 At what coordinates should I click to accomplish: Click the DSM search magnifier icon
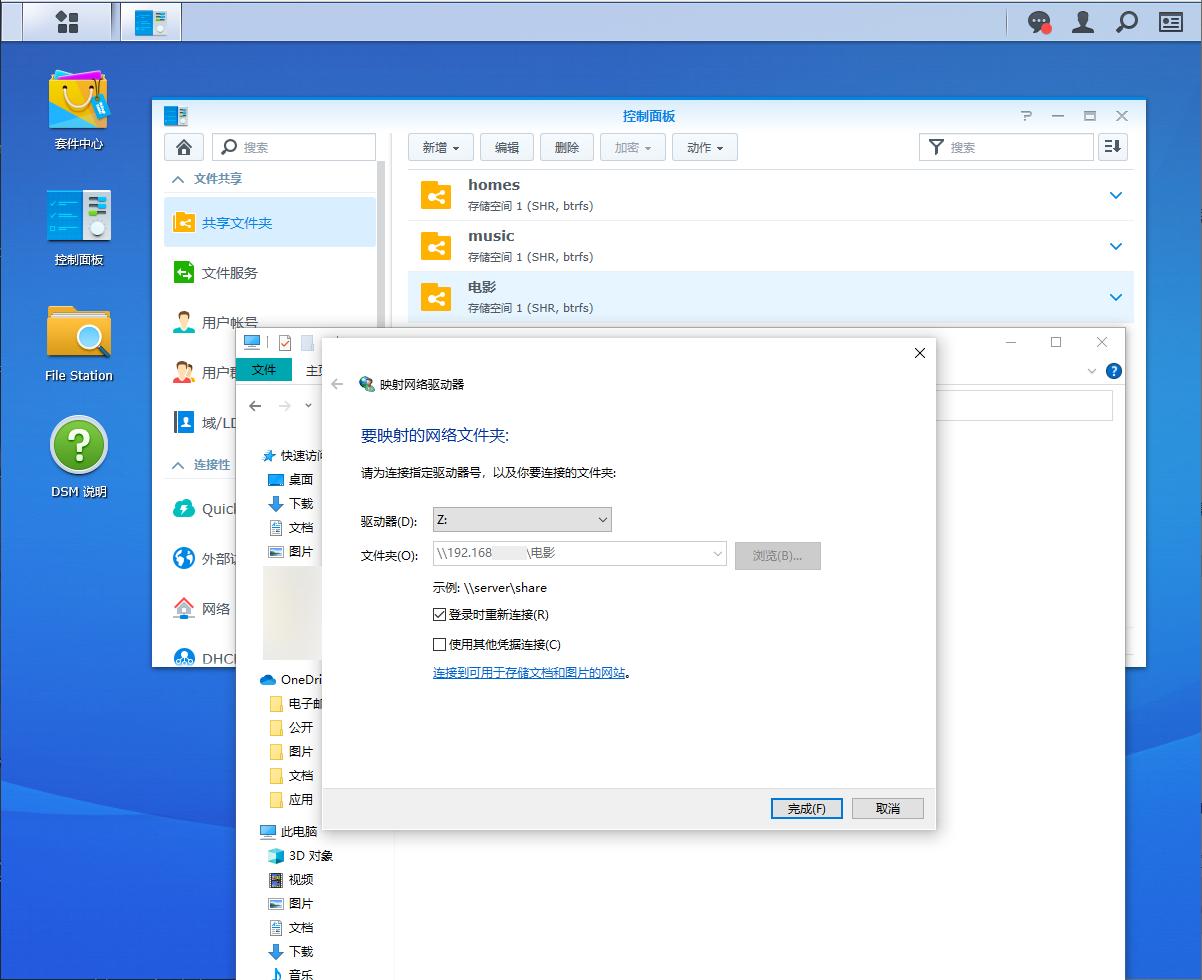(x=1127, y=22)
